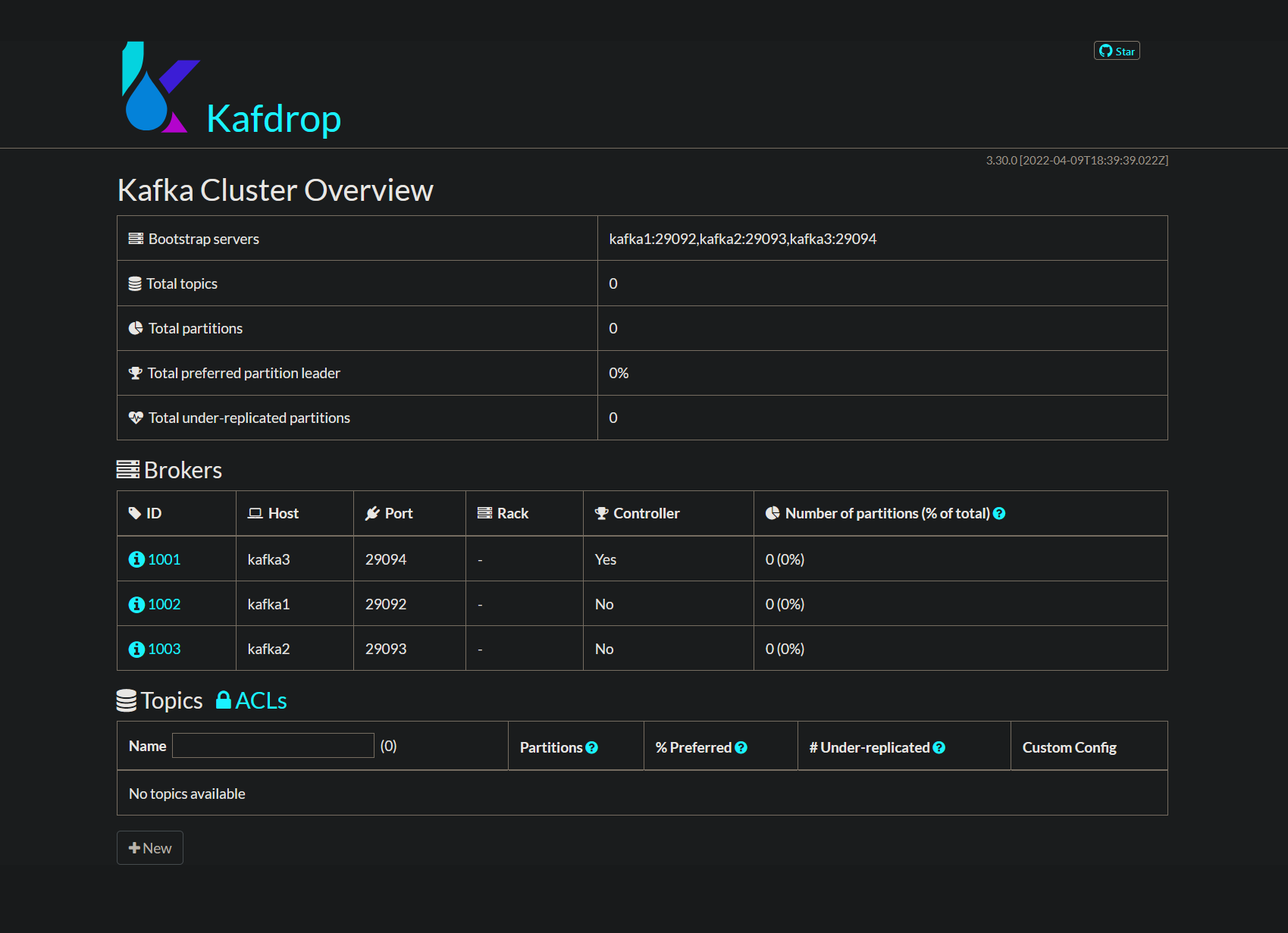This screenshot has height=933, width=1288.
Task: Click the server icon next to Brokers heading
Action: (128, 470)
